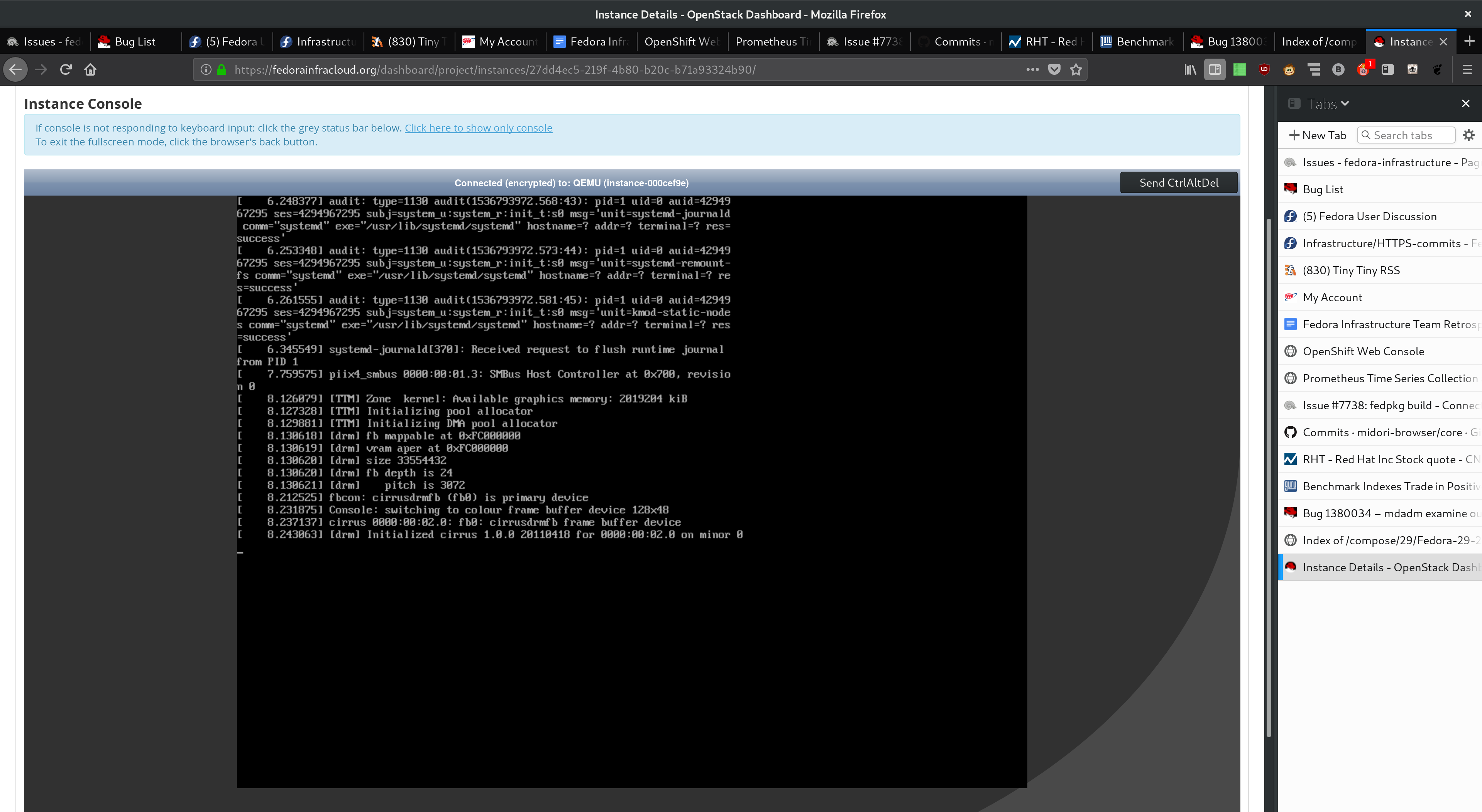
Task: Switch to Commits tab in tab strip
Action: click(x=956, y=41)
